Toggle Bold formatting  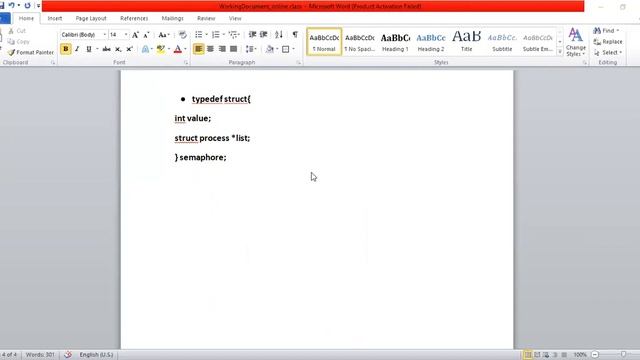65,49
